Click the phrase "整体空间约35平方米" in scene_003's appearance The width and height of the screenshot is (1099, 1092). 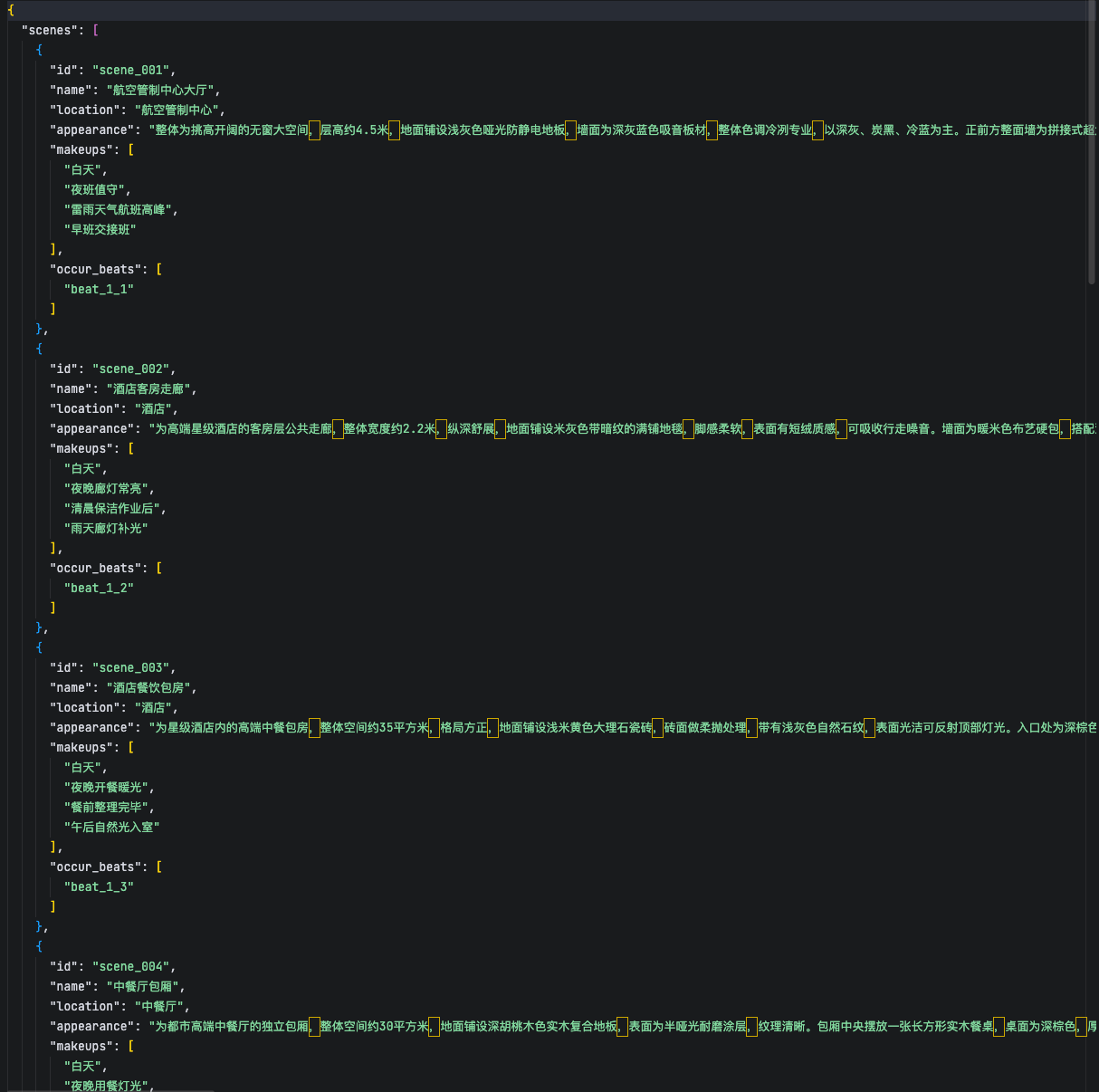[x=375, y=727]
